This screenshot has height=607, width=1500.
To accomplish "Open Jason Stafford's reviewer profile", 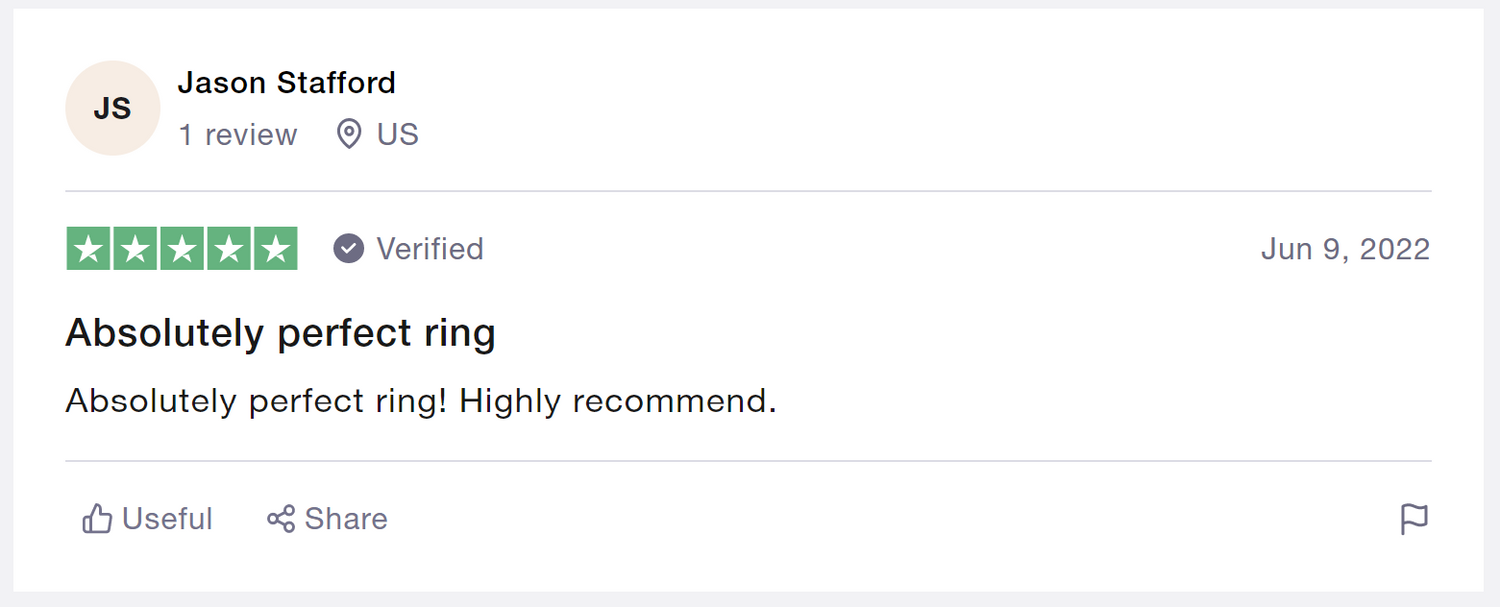I will click(286, 83).
